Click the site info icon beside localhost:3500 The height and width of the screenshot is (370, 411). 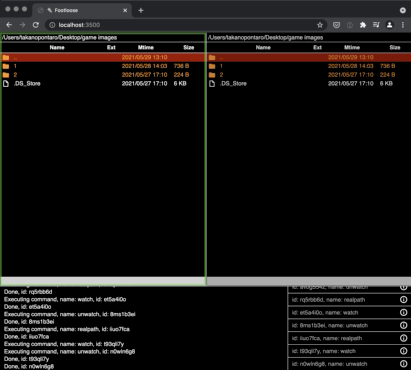[52, 25]
